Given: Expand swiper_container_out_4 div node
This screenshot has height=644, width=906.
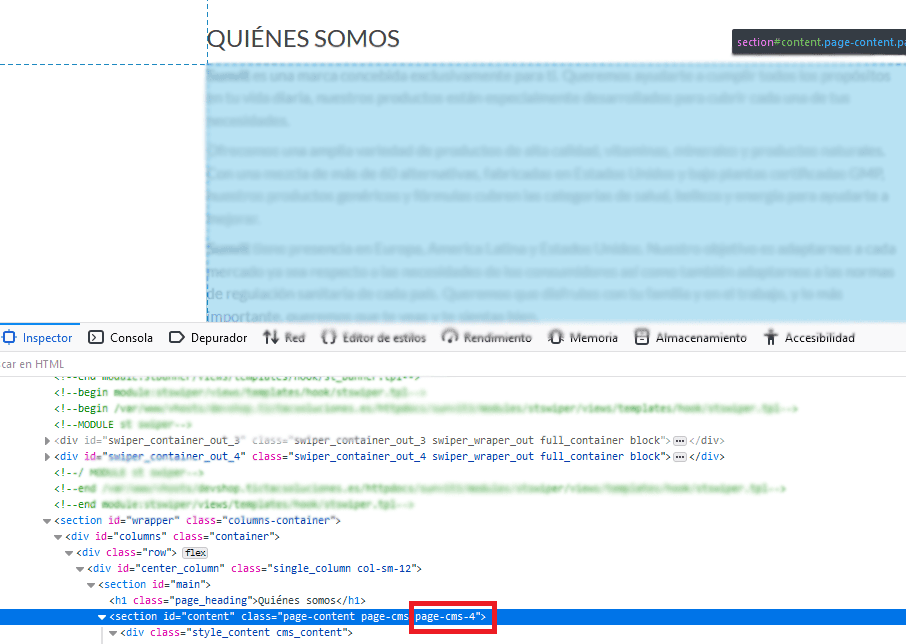Looking at the screenshot, I should 47,457.
